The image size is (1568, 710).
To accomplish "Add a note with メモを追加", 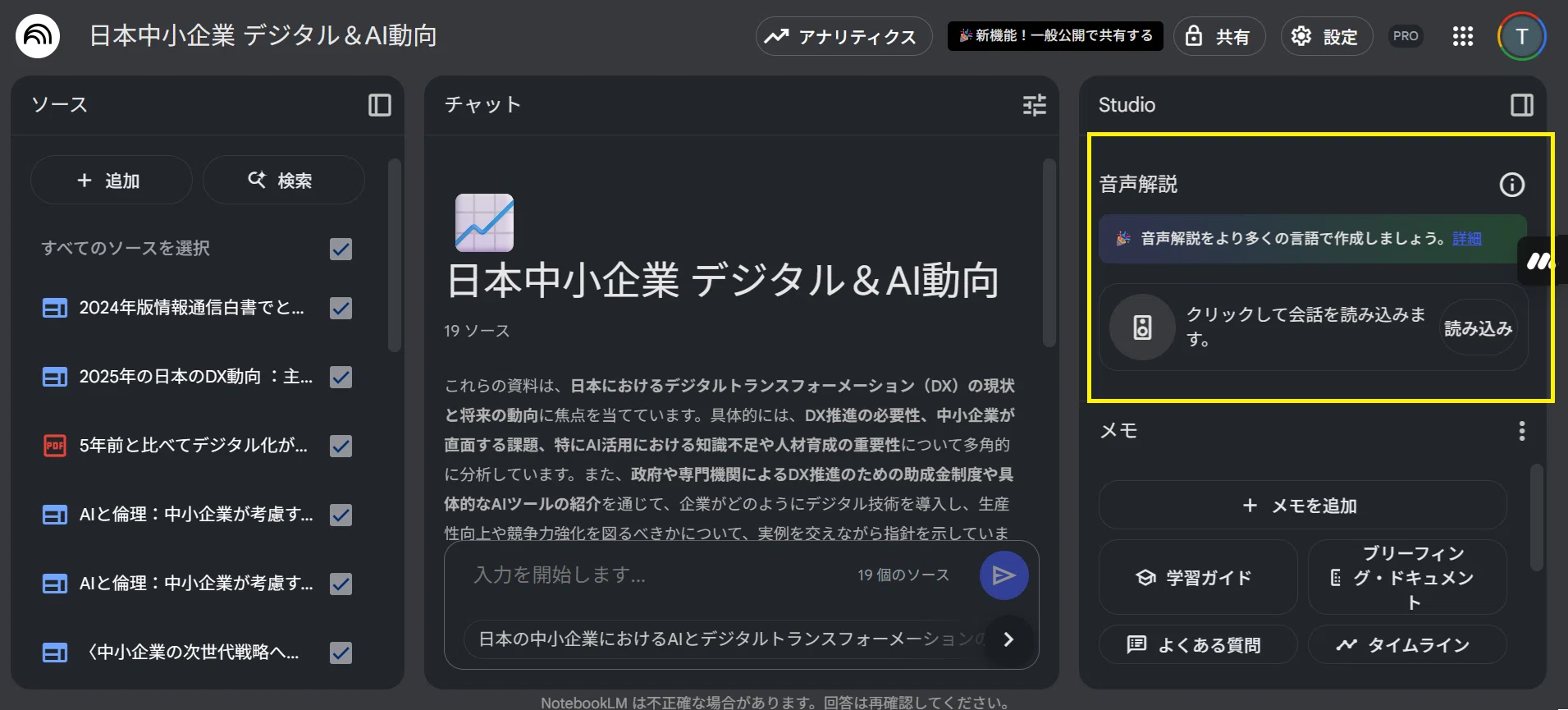I will click(1302, 506).
